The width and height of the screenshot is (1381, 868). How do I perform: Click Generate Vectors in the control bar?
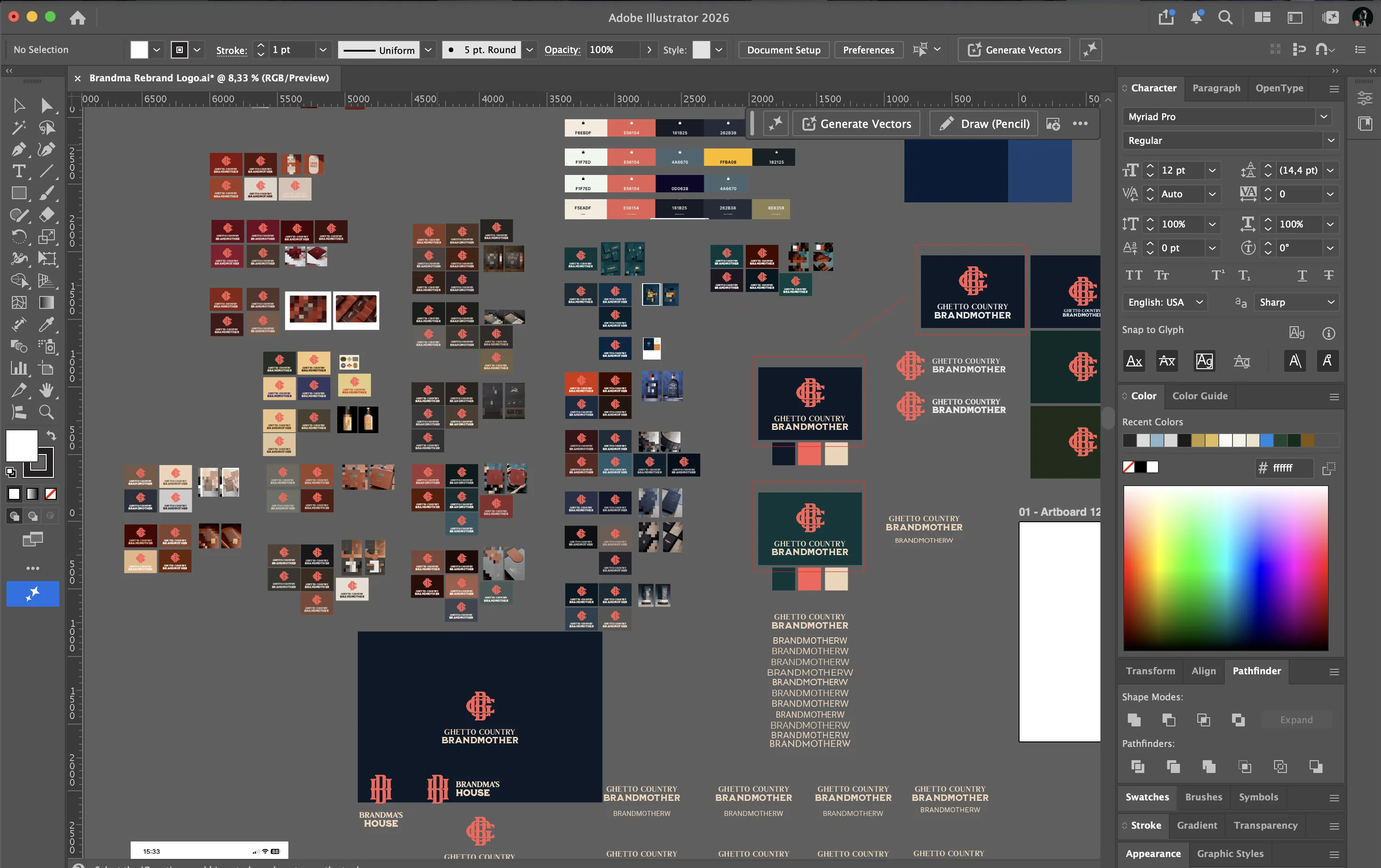coord(1014,50)
